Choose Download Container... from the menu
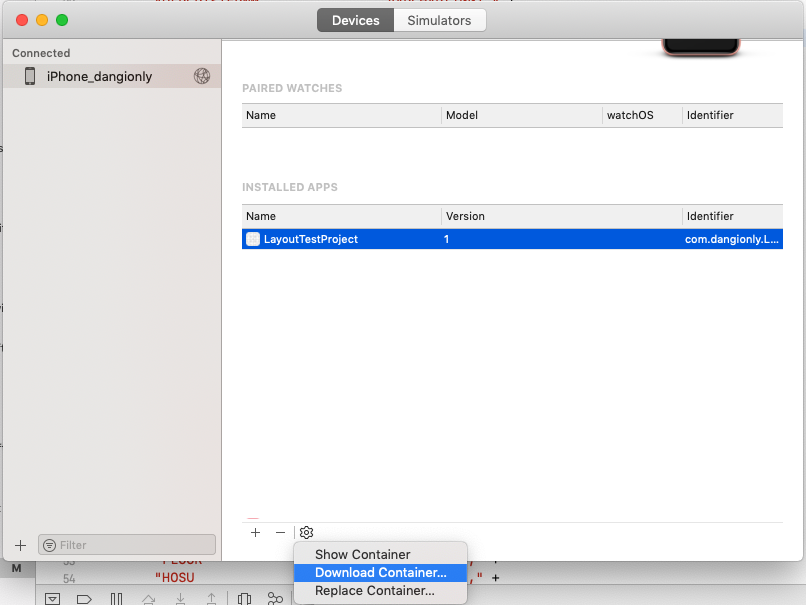 380,573
